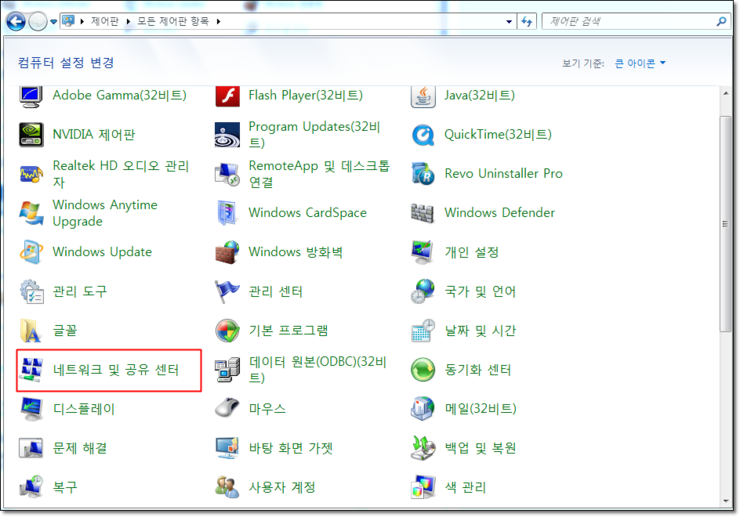740x517 pixels.
Task: Open the 마우스 mouse settings icon
Action: pos(228,409)
